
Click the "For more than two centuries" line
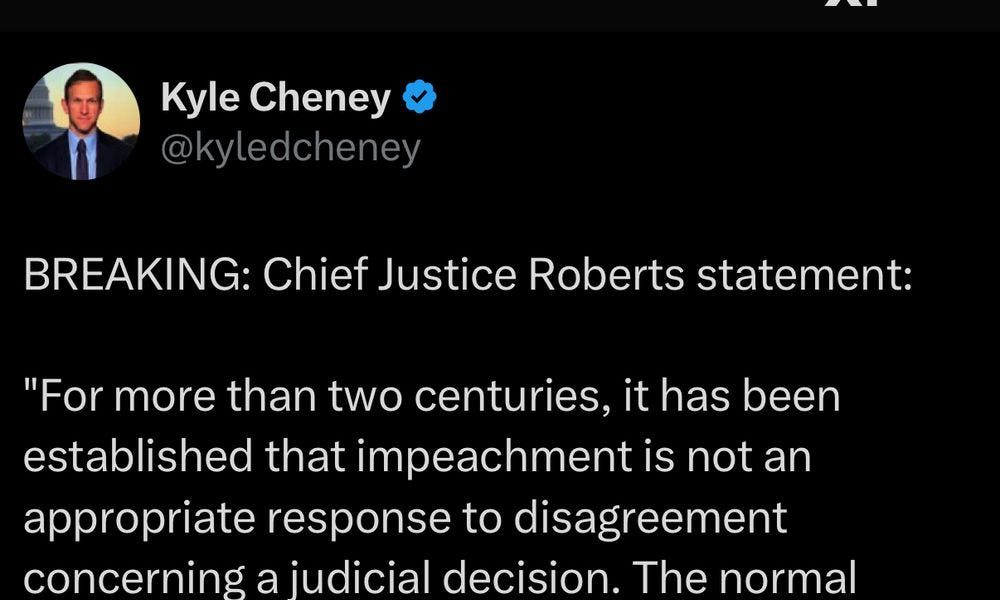(430, 397)
